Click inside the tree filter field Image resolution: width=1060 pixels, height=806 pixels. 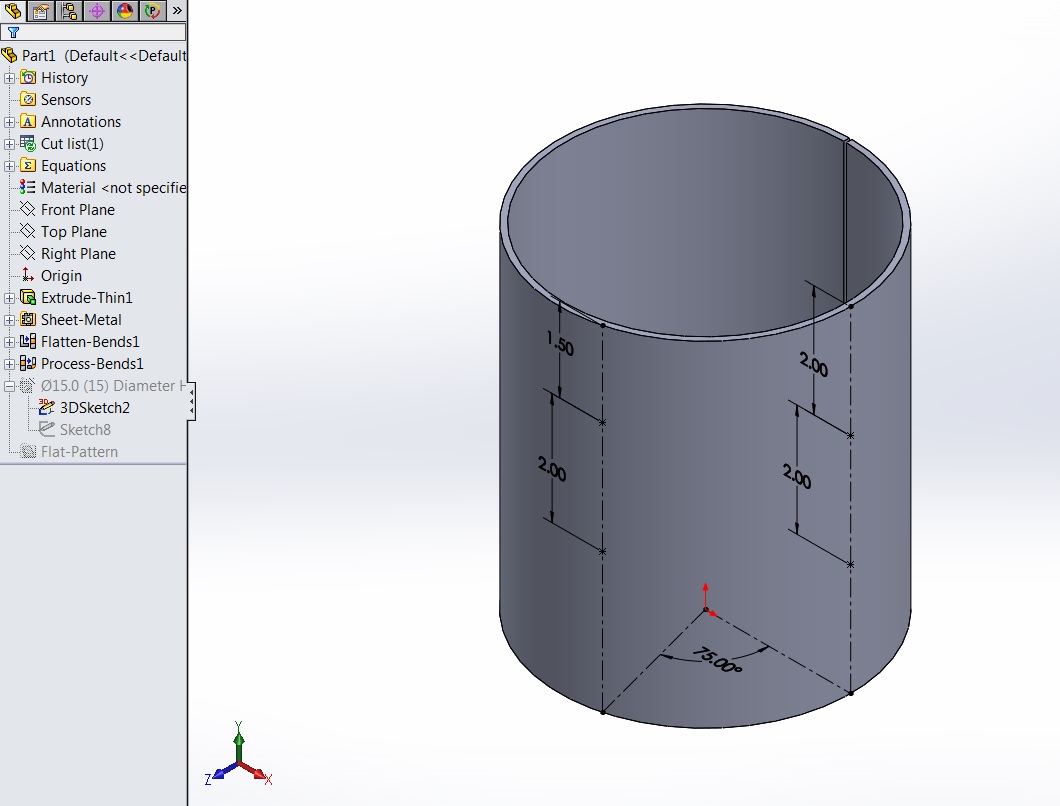coord(100,32)
